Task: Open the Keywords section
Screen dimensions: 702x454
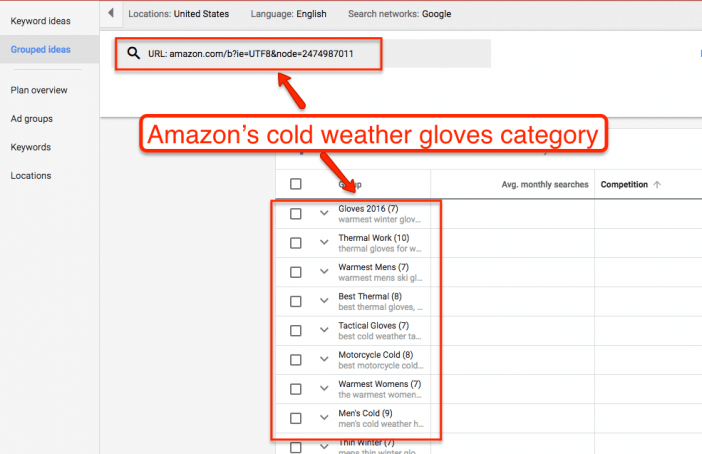Action: pos(30,147)
